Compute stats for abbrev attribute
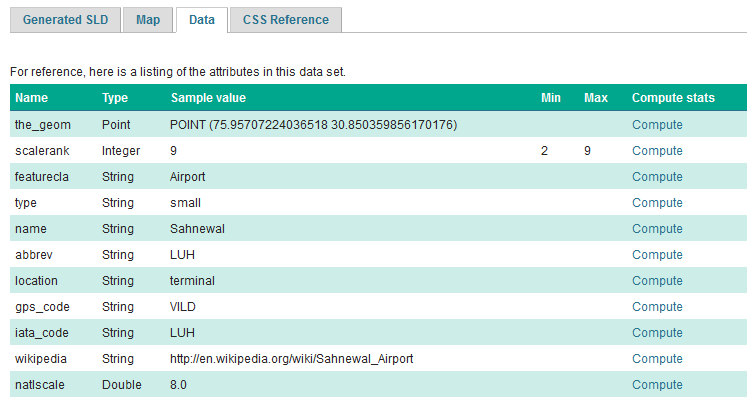This screenshot has height=403, width=754. [x=657, y=255]
